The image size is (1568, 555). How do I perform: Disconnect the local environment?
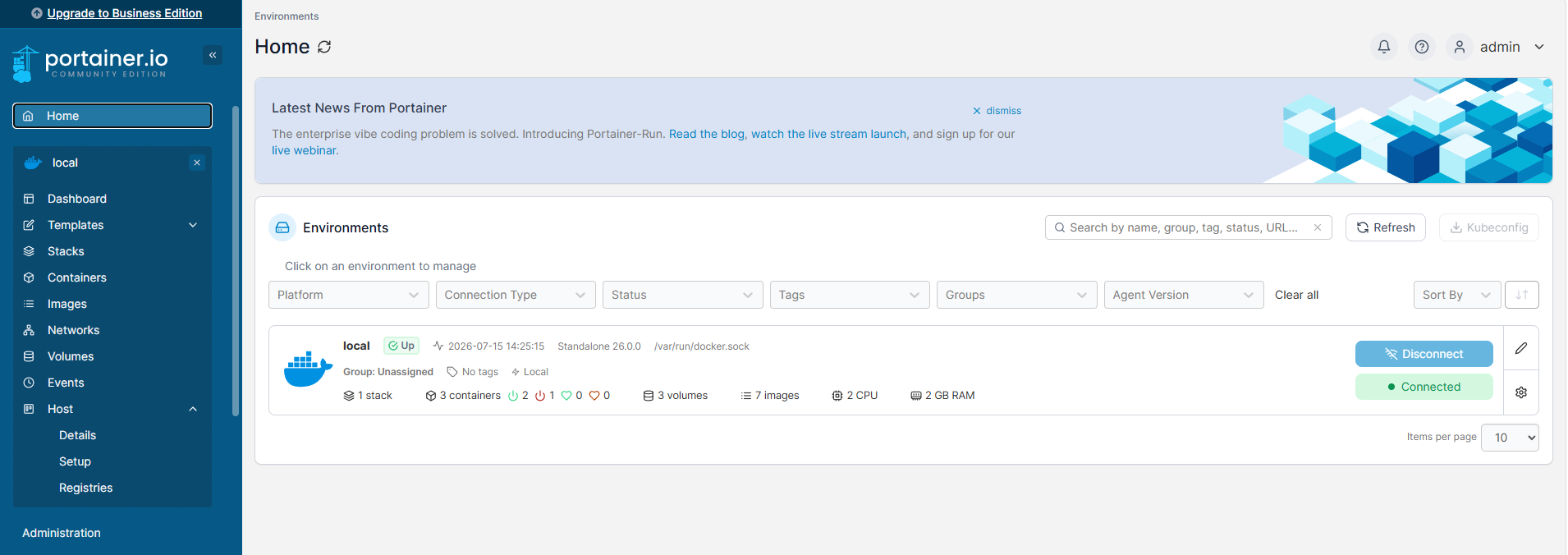(x=1424, y=354)
